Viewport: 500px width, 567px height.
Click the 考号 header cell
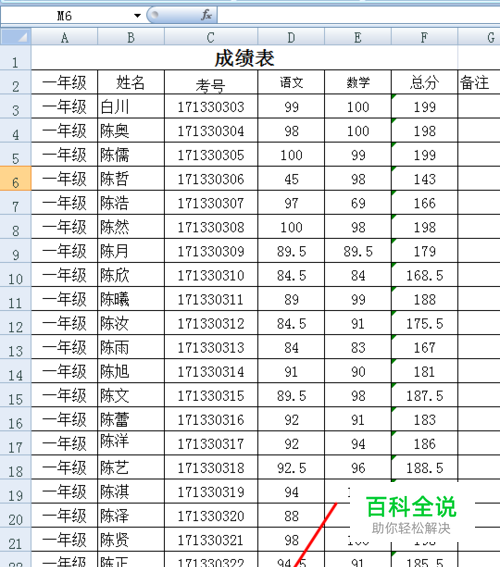click(211, 82)
